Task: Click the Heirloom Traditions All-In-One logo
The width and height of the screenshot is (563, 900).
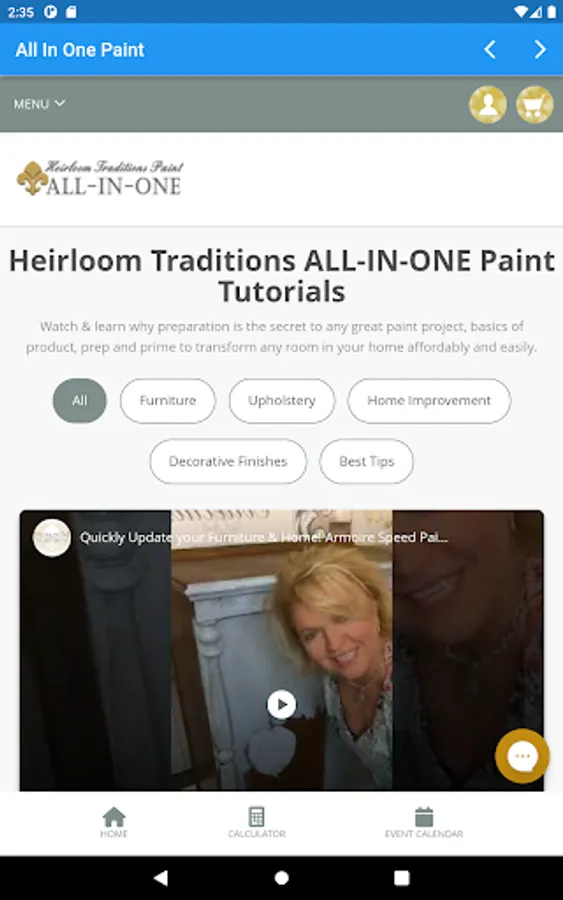Action: (x=100, y=178)
